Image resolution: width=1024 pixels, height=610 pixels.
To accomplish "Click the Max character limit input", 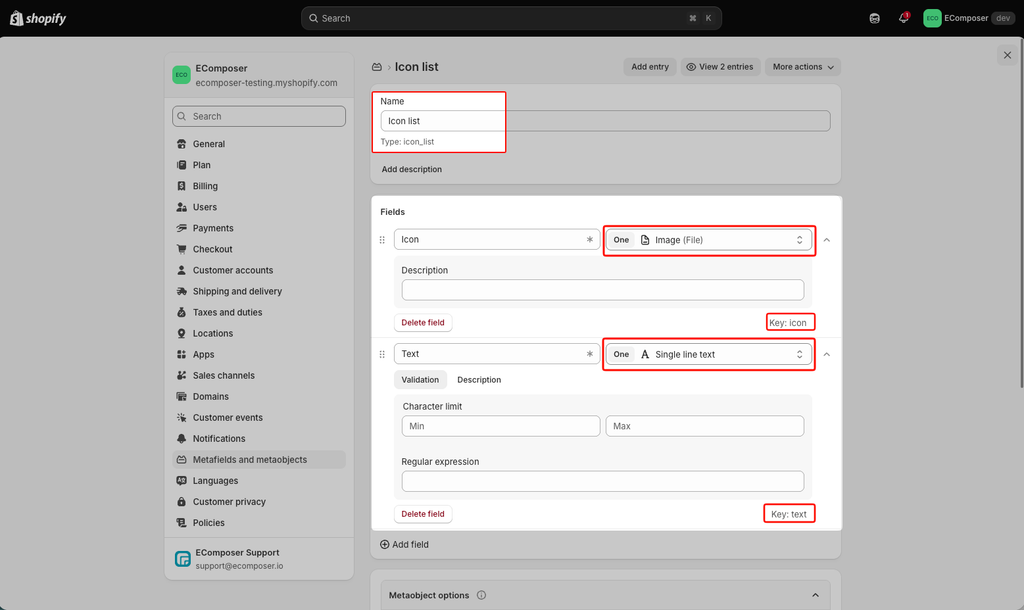I will pyautogui.click(x=705, y=426).
